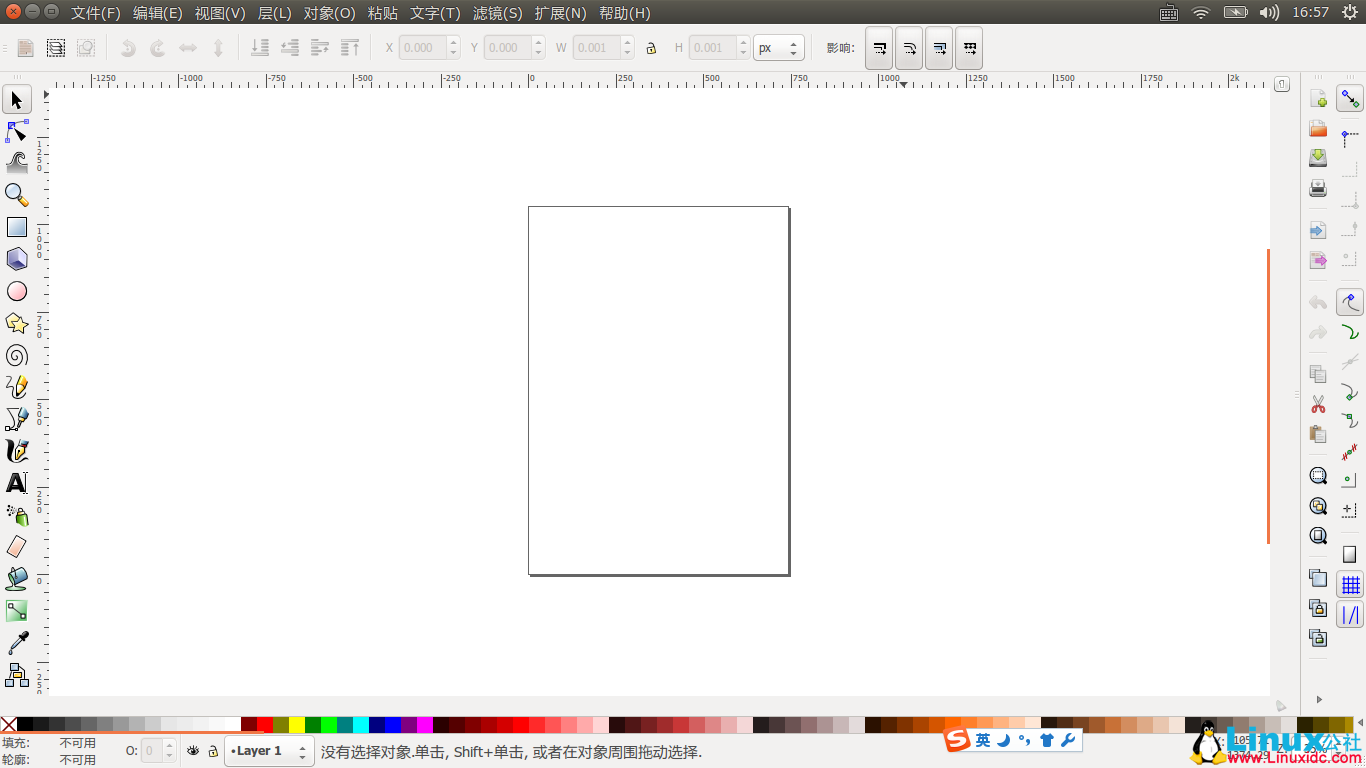Viewport: 1366px width, 768px height.
Task: Select the Spiral tool
Action: tap(17, 355)
